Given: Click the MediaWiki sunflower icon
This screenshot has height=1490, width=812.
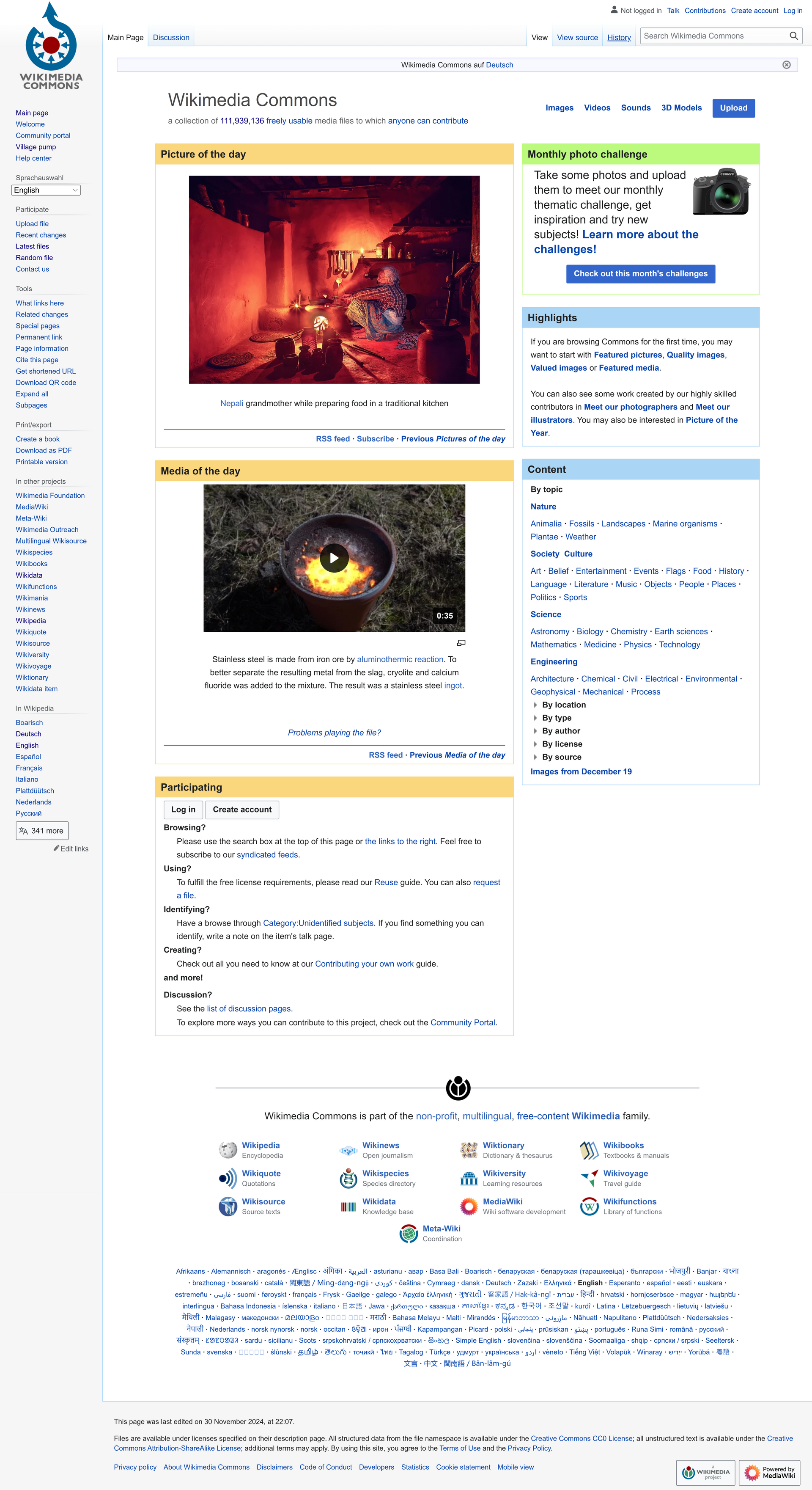Looking at the screenshot, I should click(469, 1206).
